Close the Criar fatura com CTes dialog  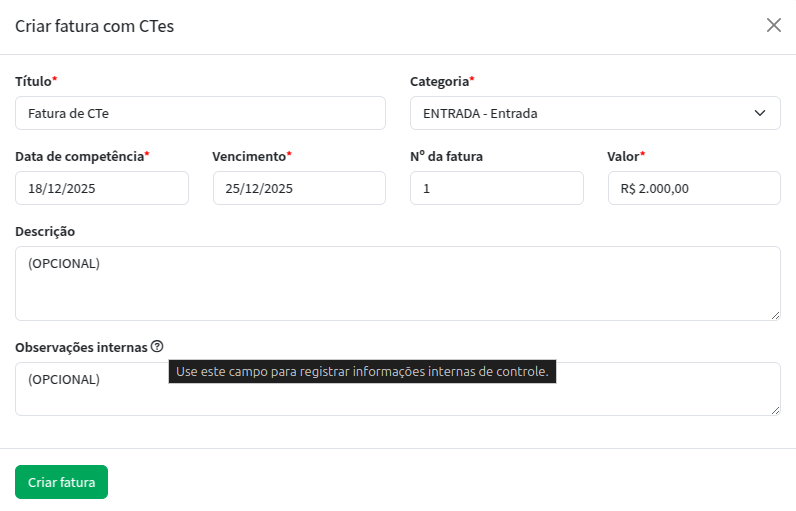tap(773, 26)
